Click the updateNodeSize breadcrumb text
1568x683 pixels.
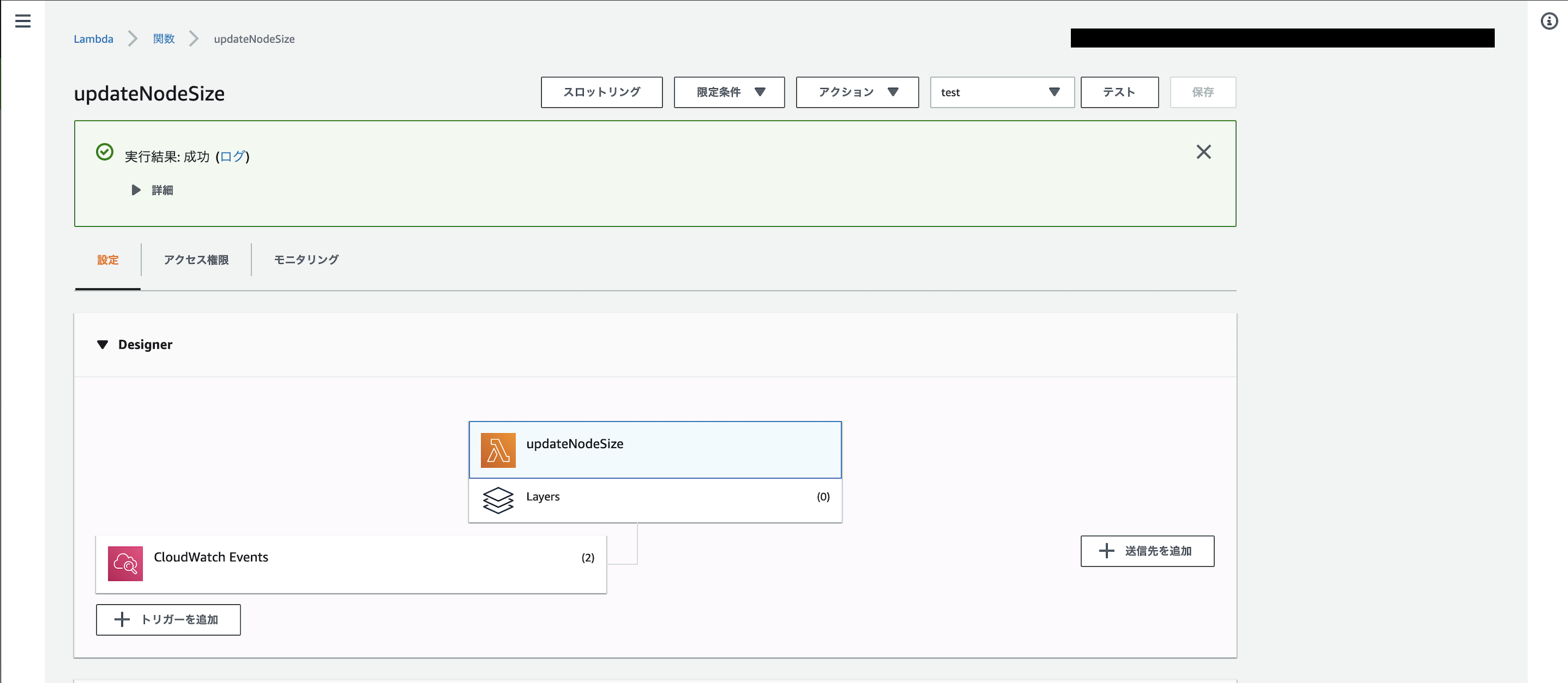(x=254, y=39)
